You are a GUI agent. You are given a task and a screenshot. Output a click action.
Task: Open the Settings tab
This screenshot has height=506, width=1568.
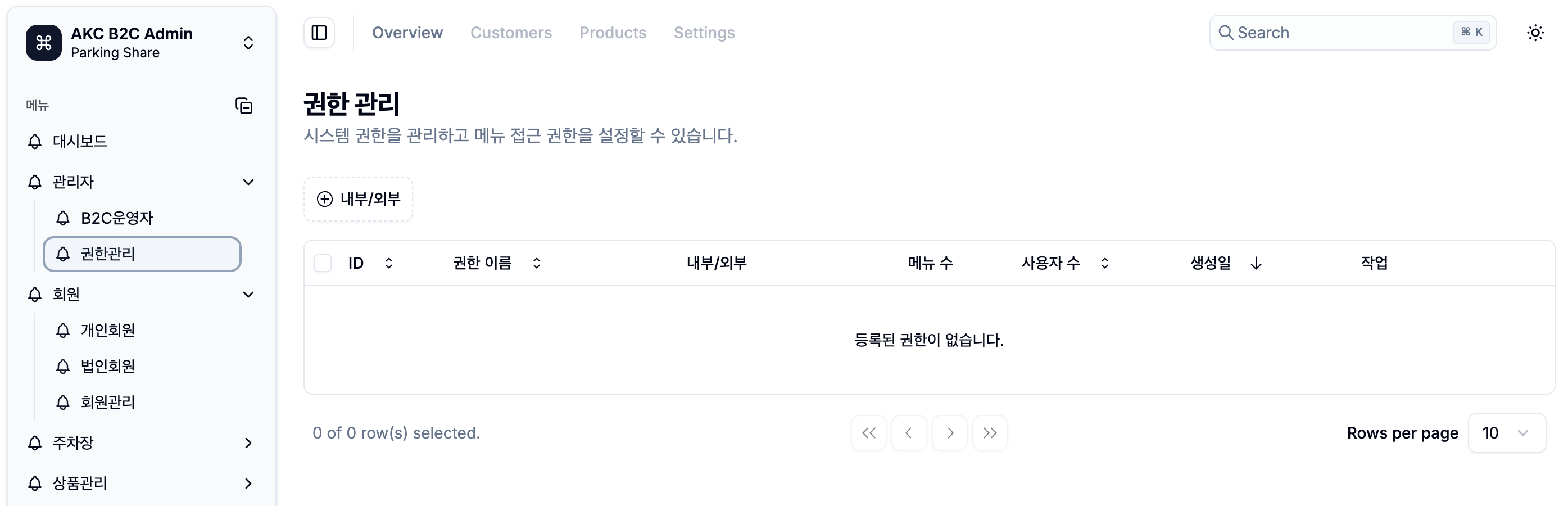click(704, 32)
